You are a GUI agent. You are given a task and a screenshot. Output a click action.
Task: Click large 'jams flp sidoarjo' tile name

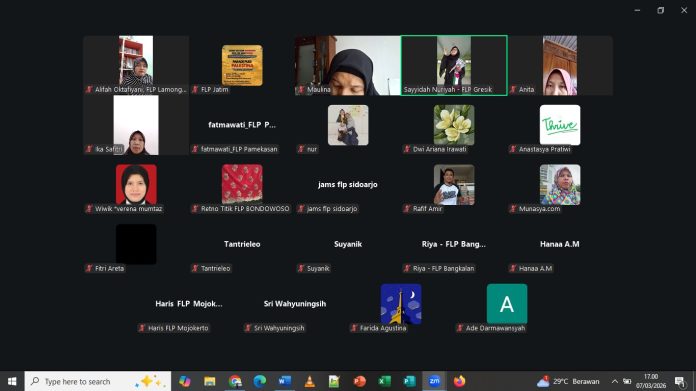pos(348,185)
